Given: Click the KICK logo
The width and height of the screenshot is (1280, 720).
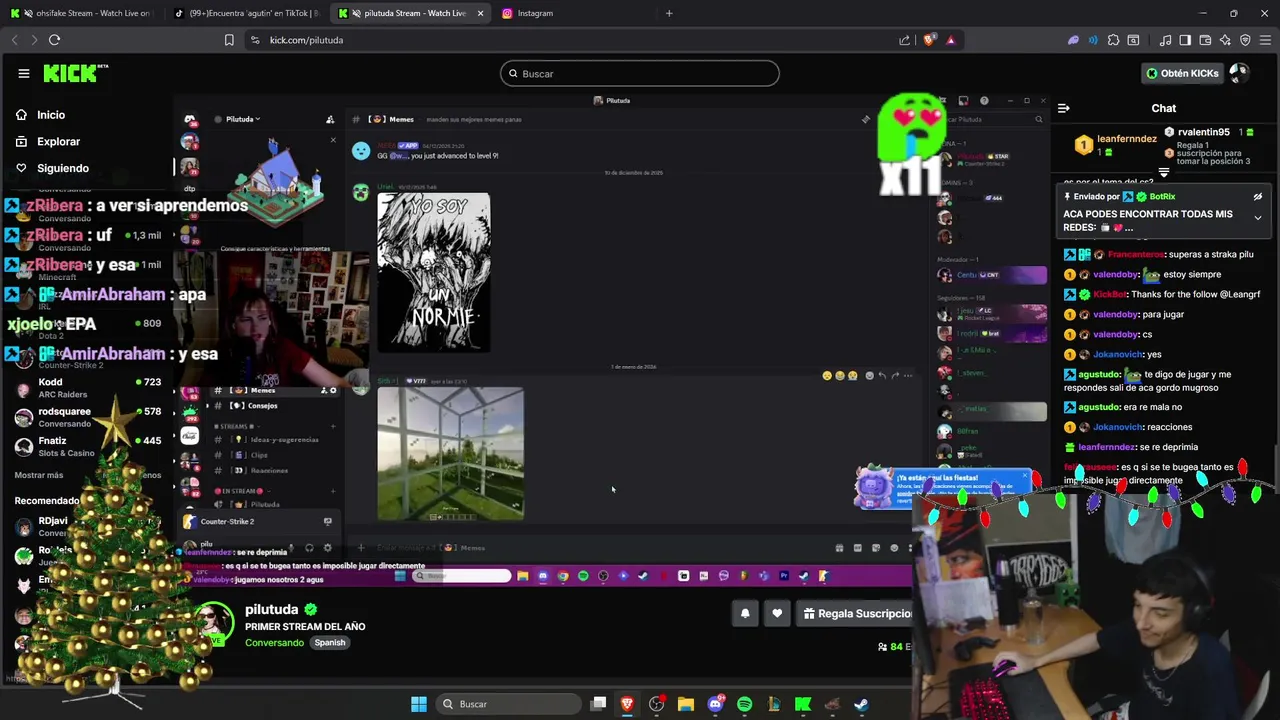Looking at the screenshot, I should click(x=75, y=73).
